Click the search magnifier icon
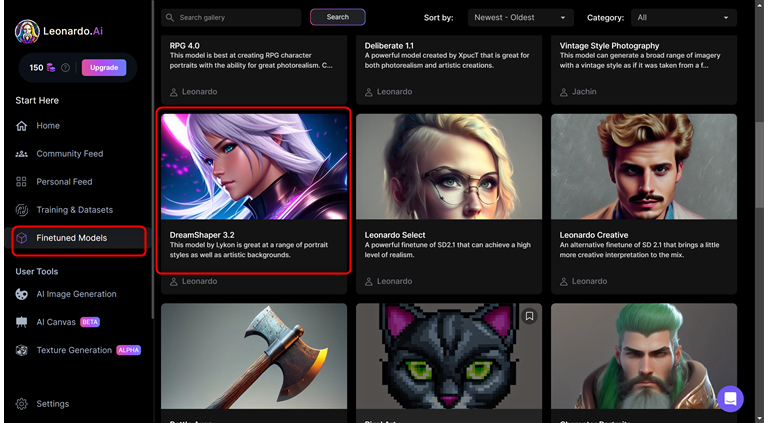Screen dimensions: 768x423 (x=170, y=18)
